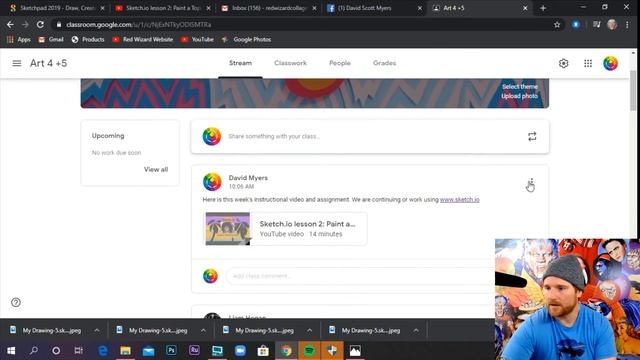This screenshot has height=360, width=640.
Task: Switch to the Grades tab
Action: click(x=384, y=63)
